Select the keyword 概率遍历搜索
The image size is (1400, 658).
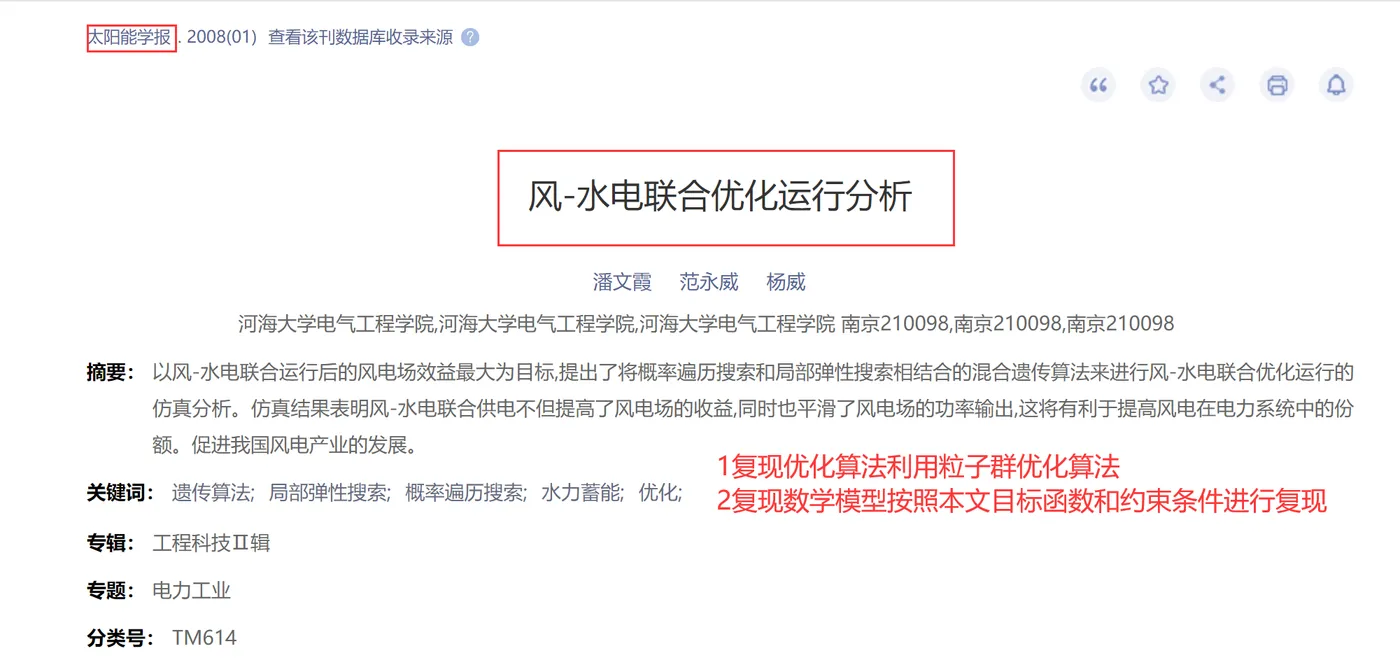coord(466,493)
